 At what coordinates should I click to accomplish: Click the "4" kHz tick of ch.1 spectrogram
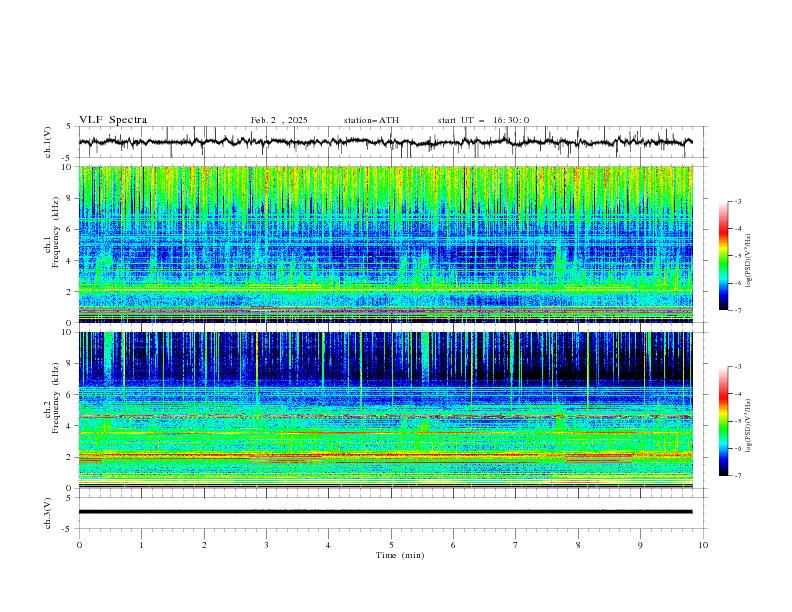tap(71, 261)
